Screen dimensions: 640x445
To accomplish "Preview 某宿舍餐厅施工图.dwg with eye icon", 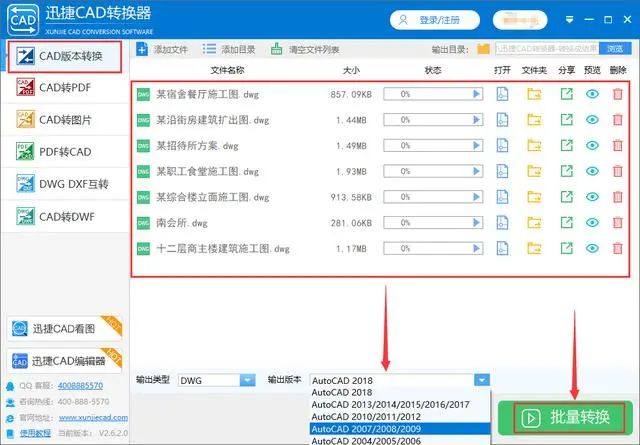I will point(592,94).
